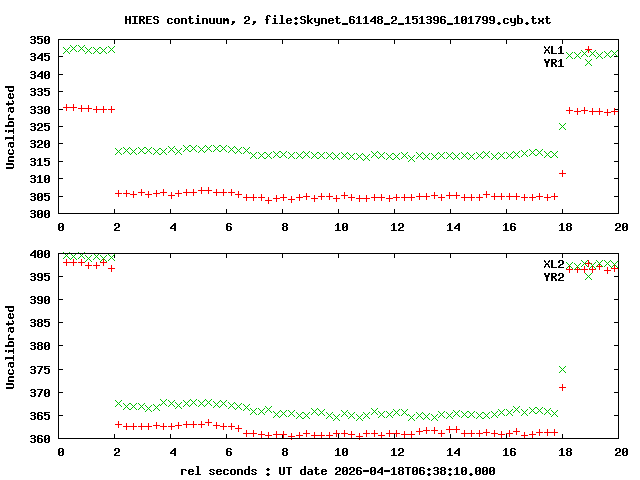
Task: Click the top plot's Uncalibrated axis label
Action: point(11,127)
